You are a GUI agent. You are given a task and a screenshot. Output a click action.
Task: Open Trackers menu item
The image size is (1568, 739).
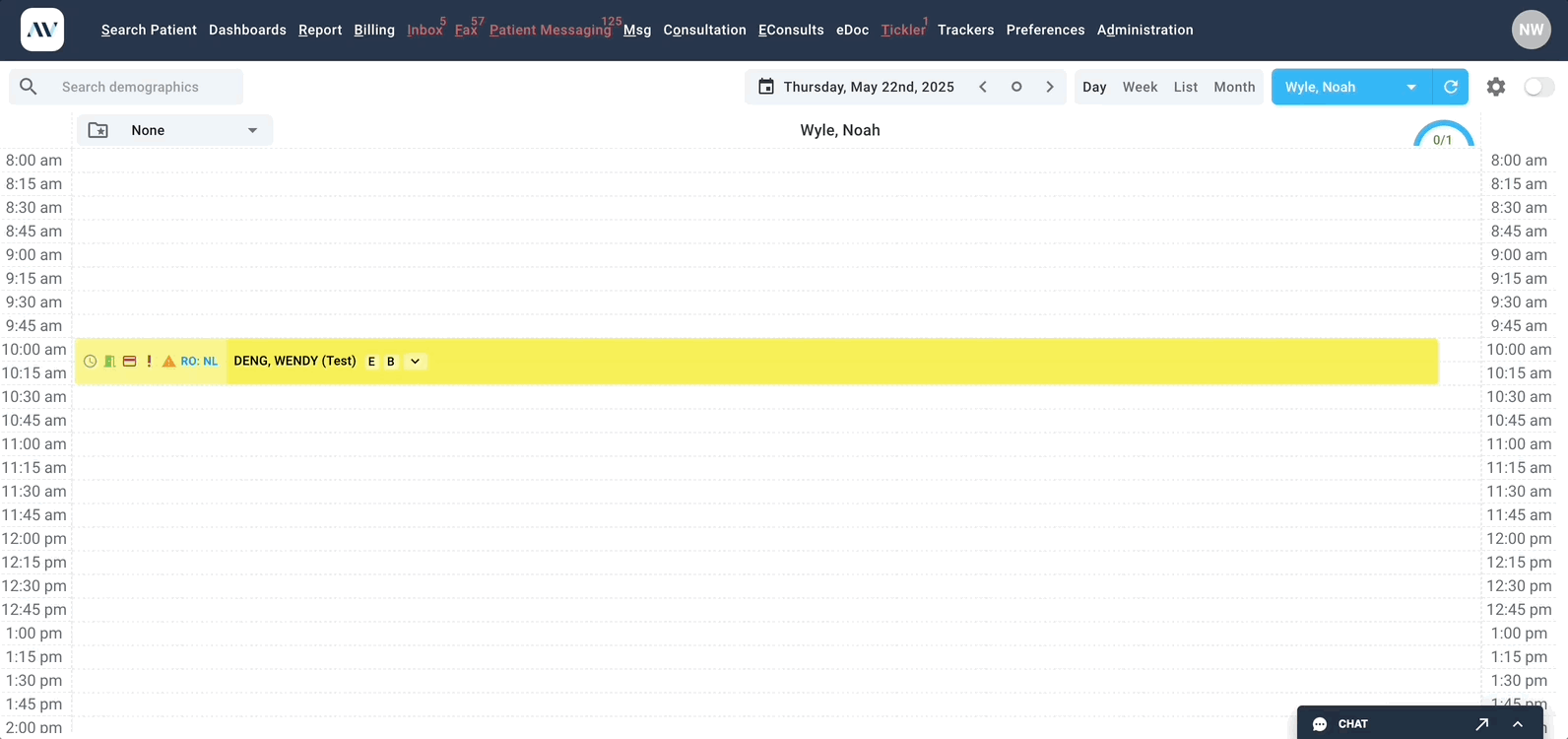coord(965,30)
